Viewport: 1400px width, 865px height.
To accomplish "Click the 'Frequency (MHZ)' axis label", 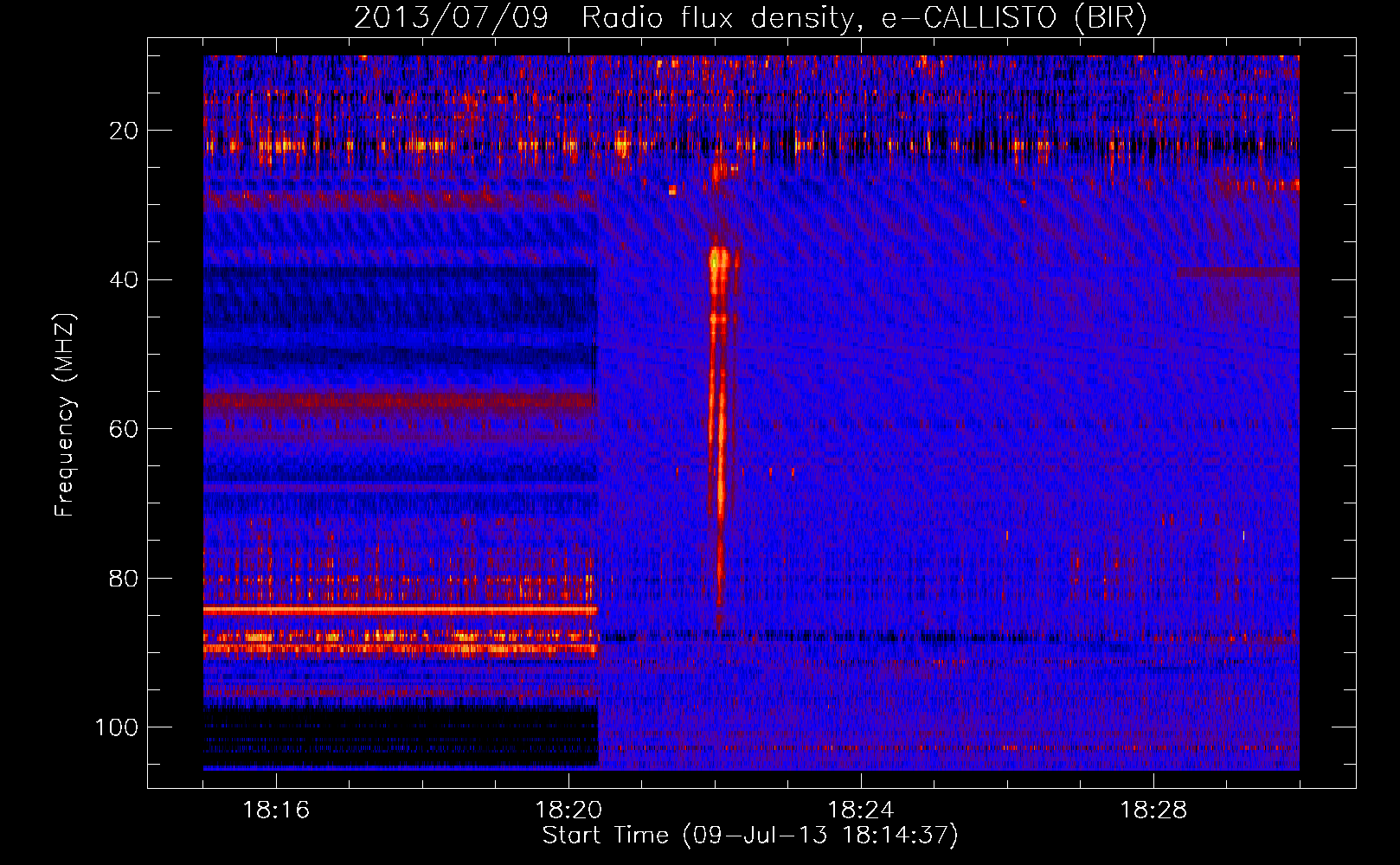I will pos(65,414).
